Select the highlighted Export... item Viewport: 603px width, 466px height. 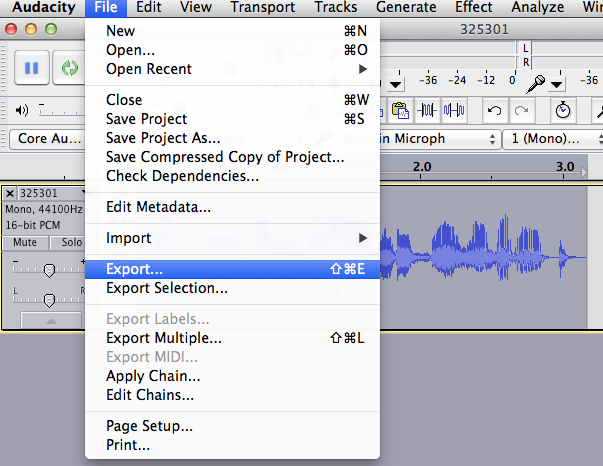click(232, 269)
